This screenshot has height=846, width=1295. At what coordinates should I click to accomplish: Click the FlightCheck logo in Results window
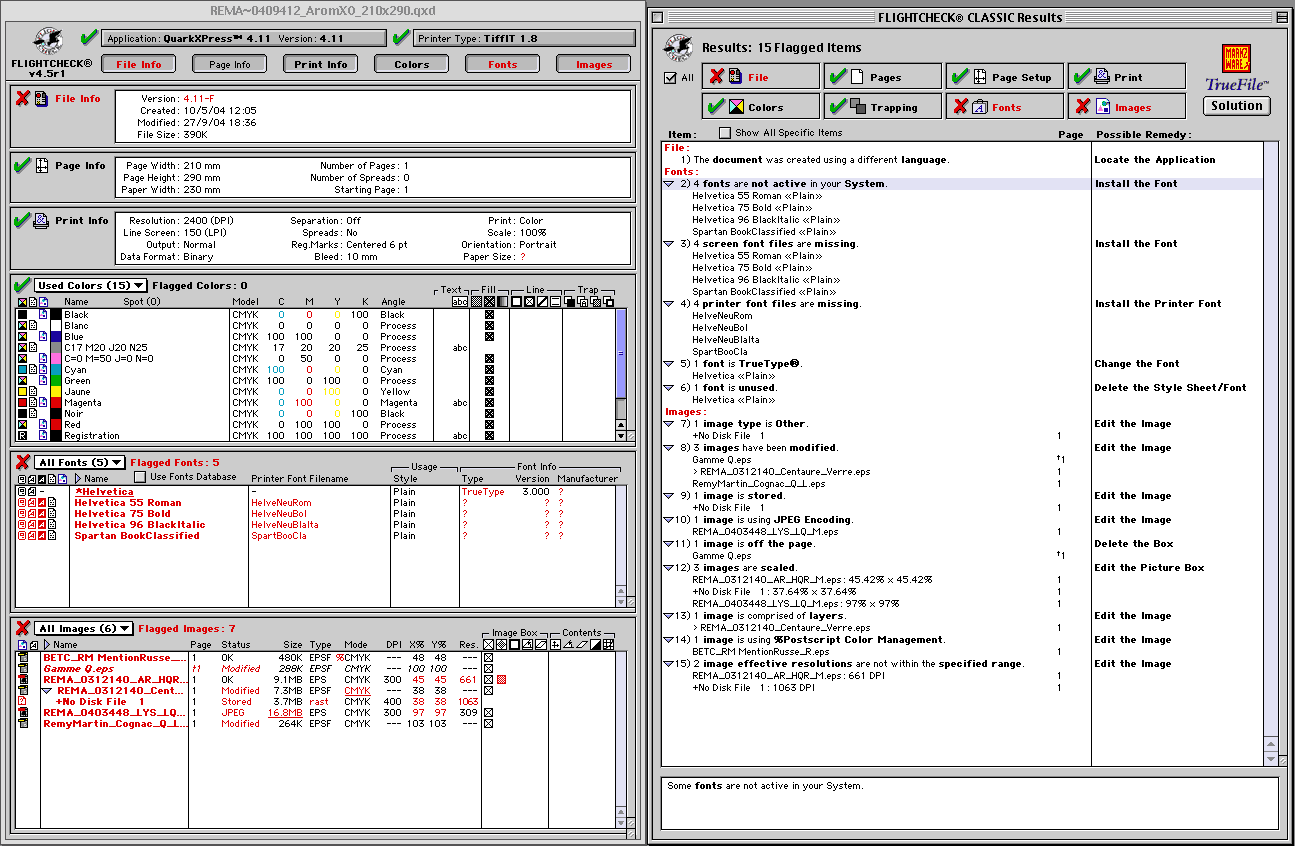click(680, 47)
